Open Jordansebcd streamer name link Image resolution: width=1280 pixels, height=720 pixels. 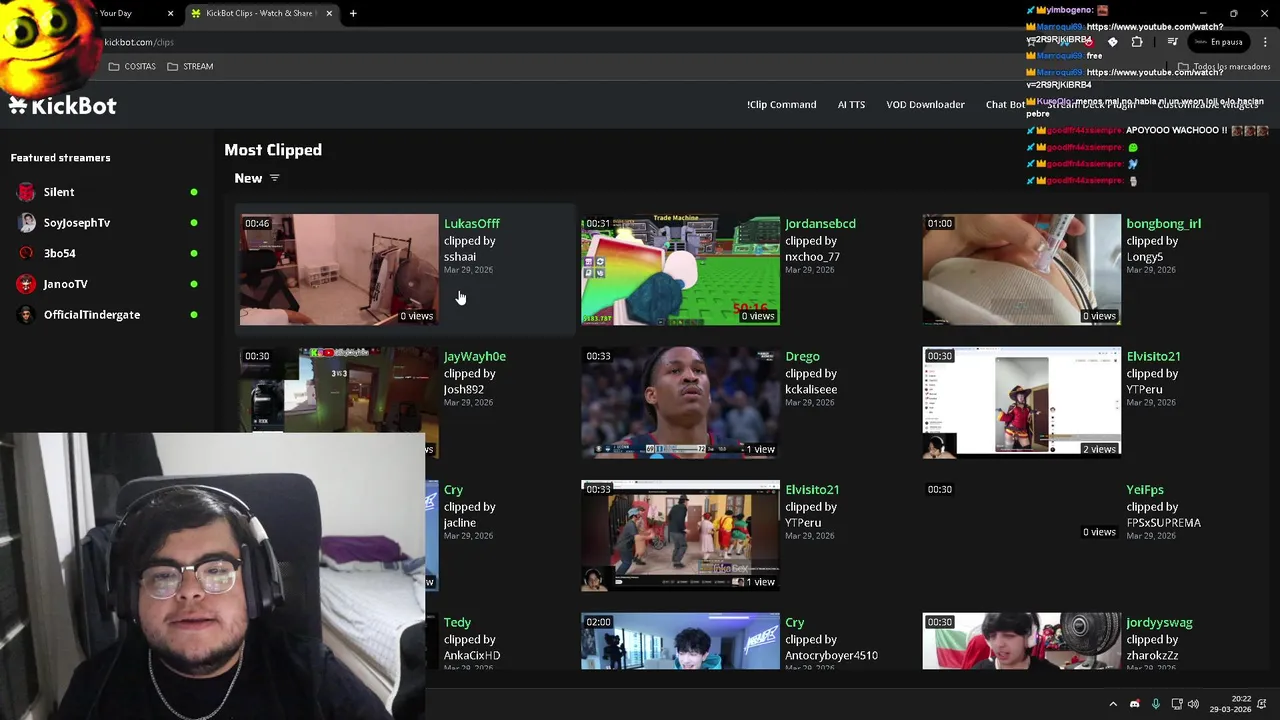[820, 223]
